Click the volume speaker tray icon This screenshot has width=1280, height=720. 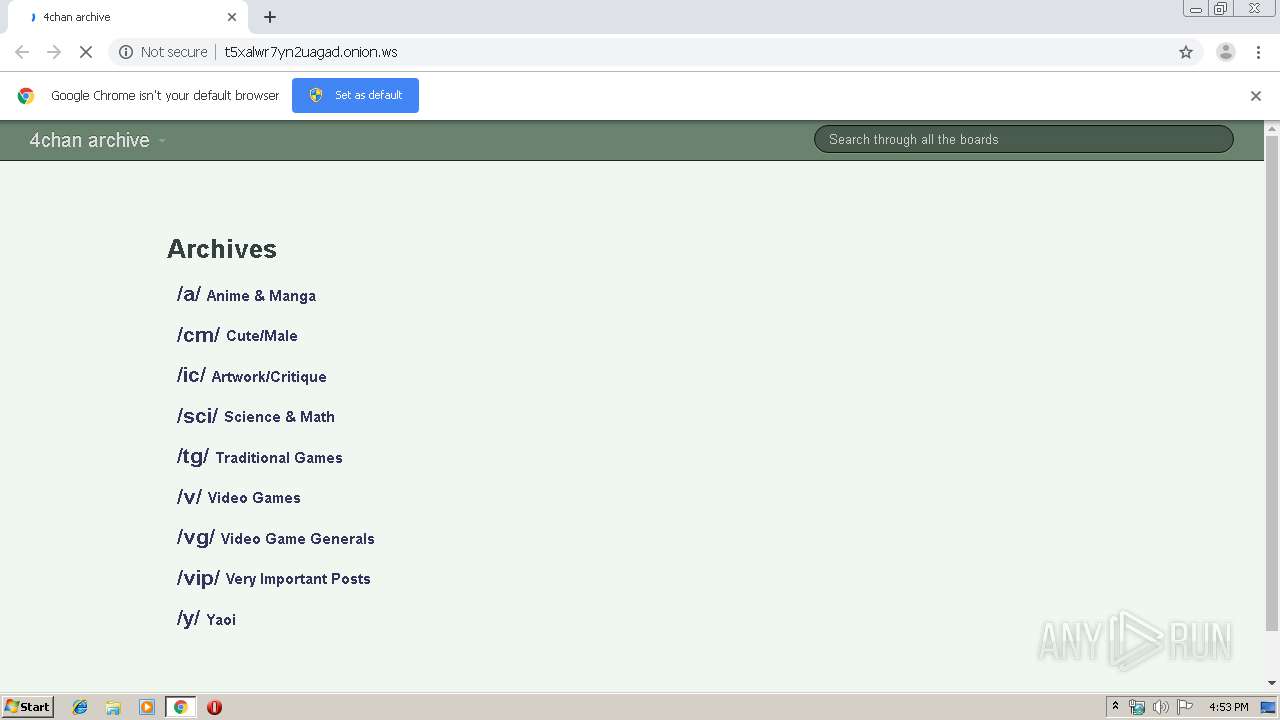tap(1160, 707)
